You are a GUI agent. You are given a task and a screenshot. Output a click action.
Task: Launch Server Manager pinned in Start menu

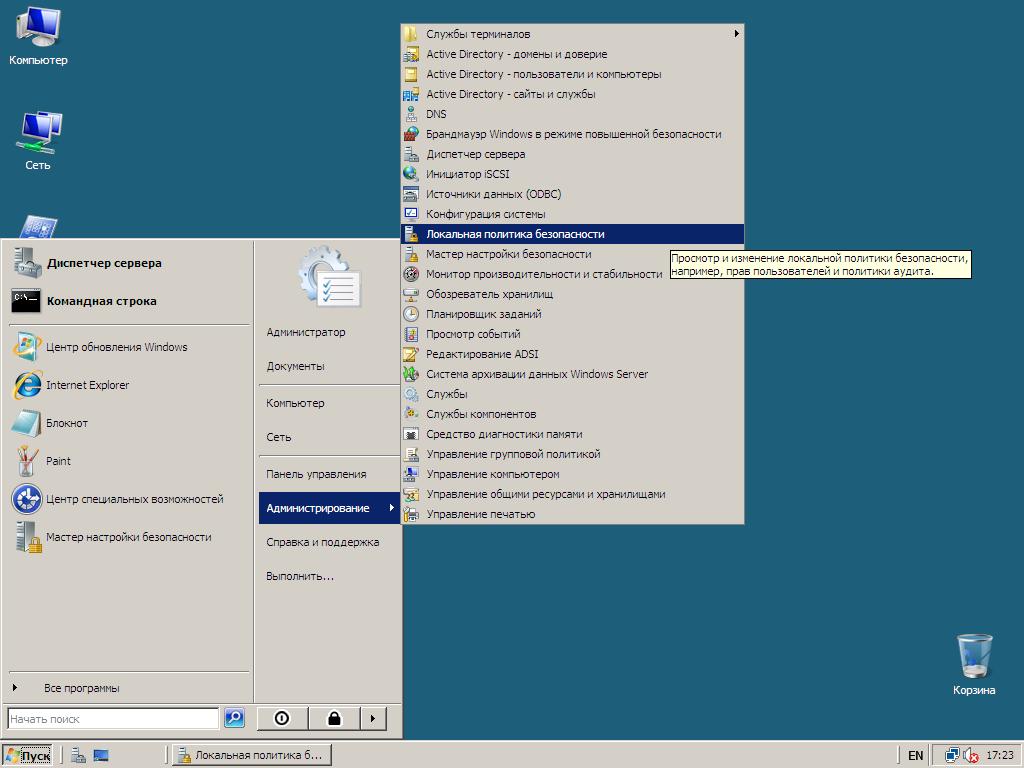(x=131, y=263)
